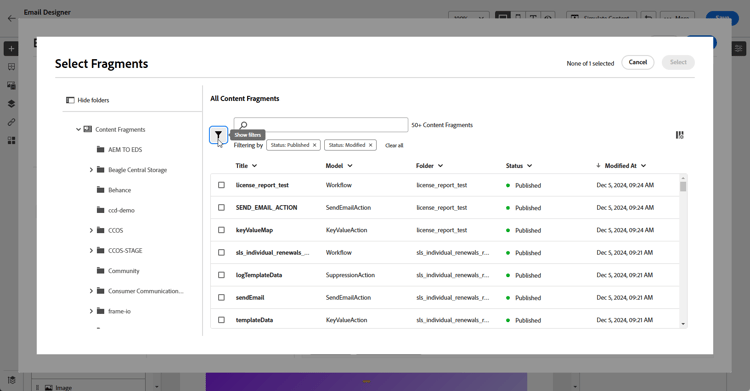The height and width of the screenshot is (391, 750).
Task: Click the search magnifier icon
Action: (243, 125)
